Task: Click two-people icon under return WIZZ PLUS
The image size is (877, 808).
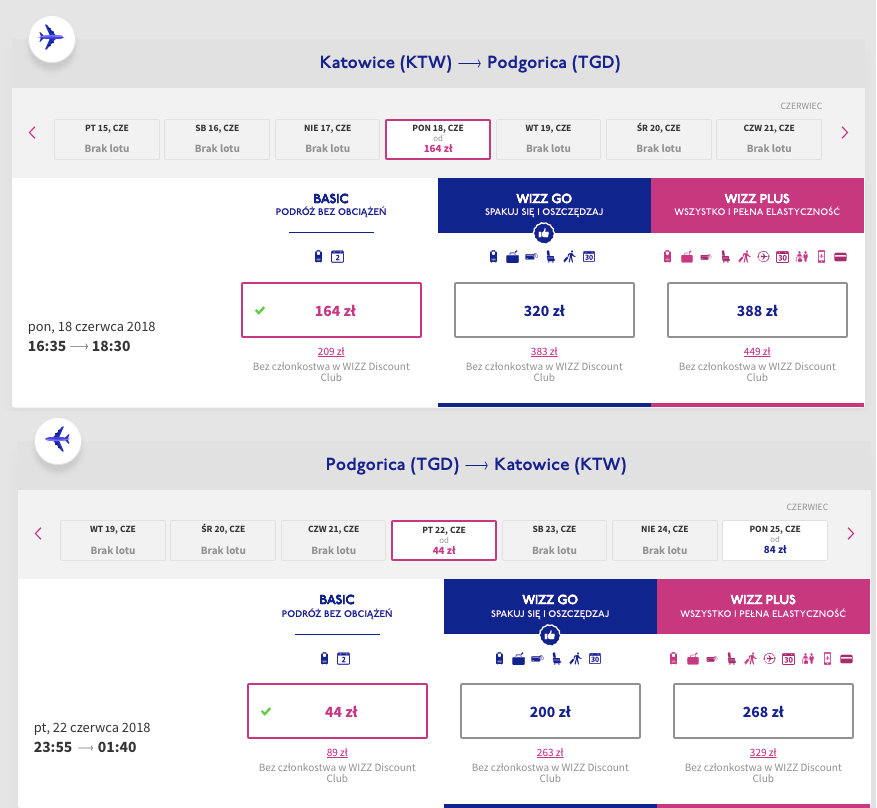Action: pos(808,659)
